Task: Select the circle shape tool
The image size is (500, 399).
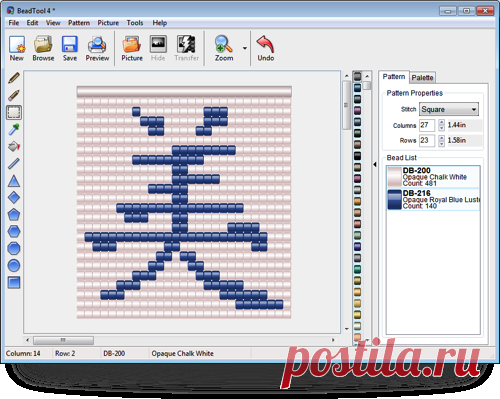Action: [x=14, y=266]
